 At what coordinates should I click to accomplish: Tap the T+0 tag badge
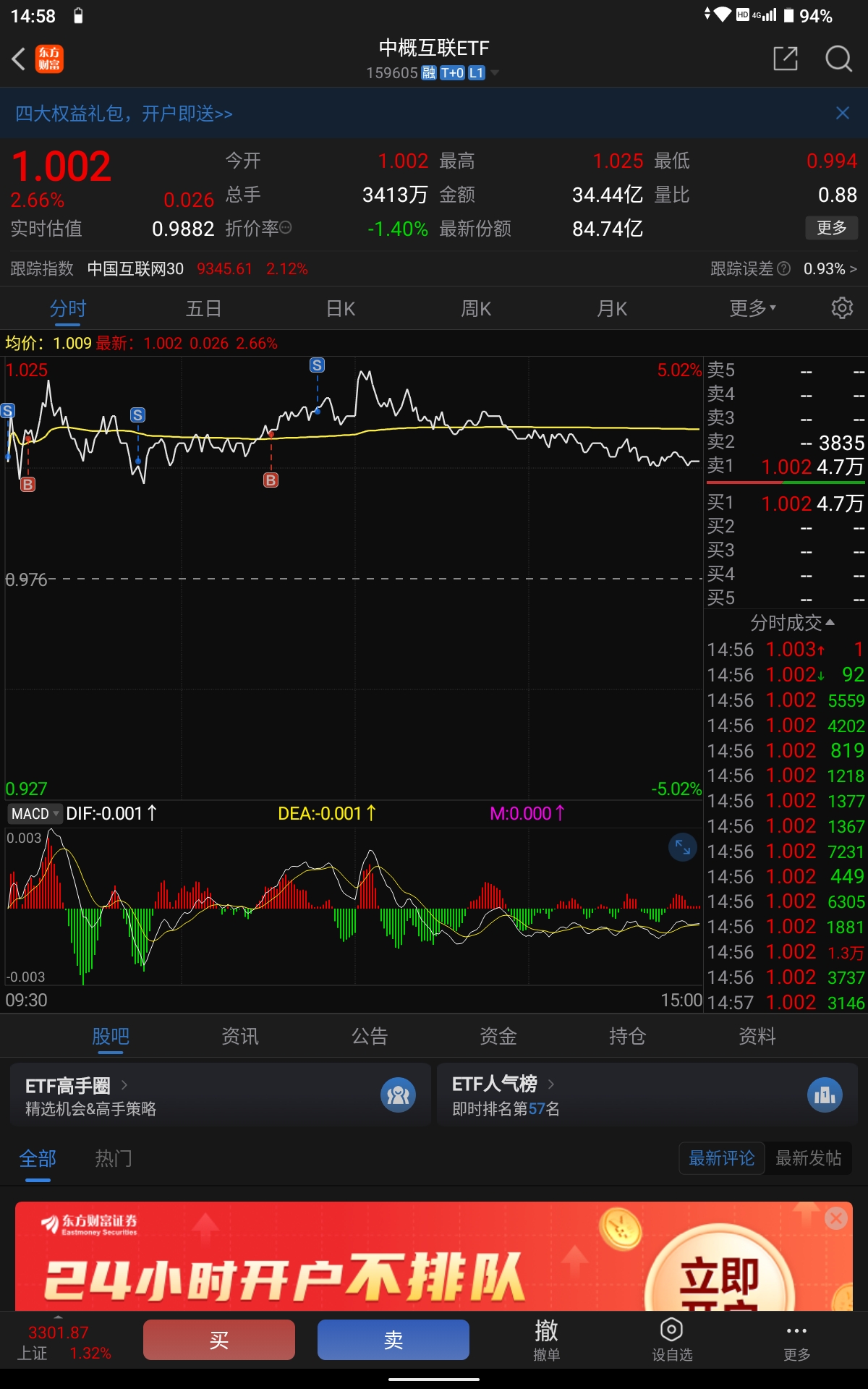pyautogui.click(x=452, y=72)
